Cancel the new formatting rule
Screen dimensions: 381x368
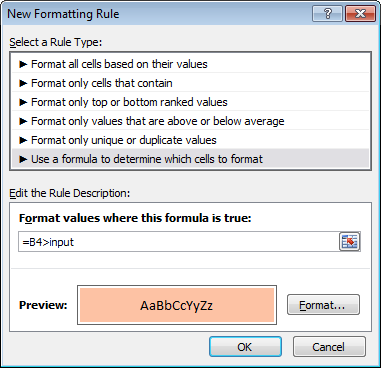point(329,347)
